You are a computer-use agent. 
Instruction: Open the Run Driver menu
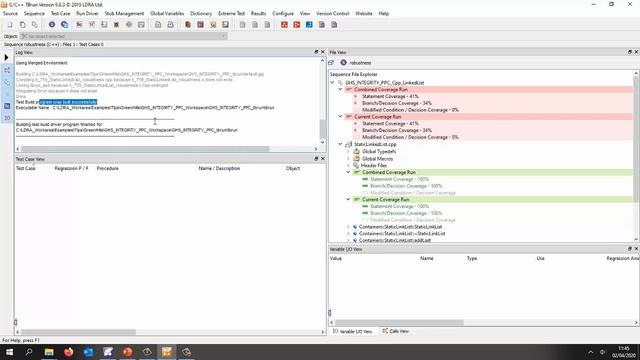(x=87, y=13)
